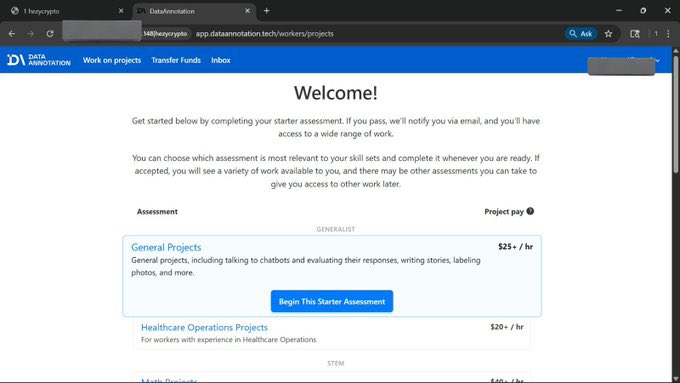Screen dimensions: 680x383
Task: Click the 'Assessment' column header
Action: coord(157,212)
